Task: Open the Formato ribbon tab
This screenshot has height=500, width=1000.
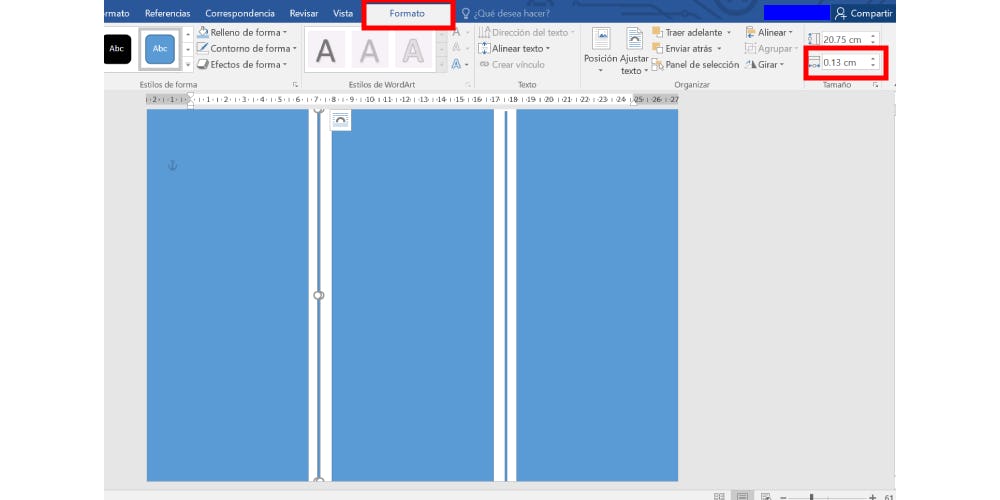Action: click(407, 13)
